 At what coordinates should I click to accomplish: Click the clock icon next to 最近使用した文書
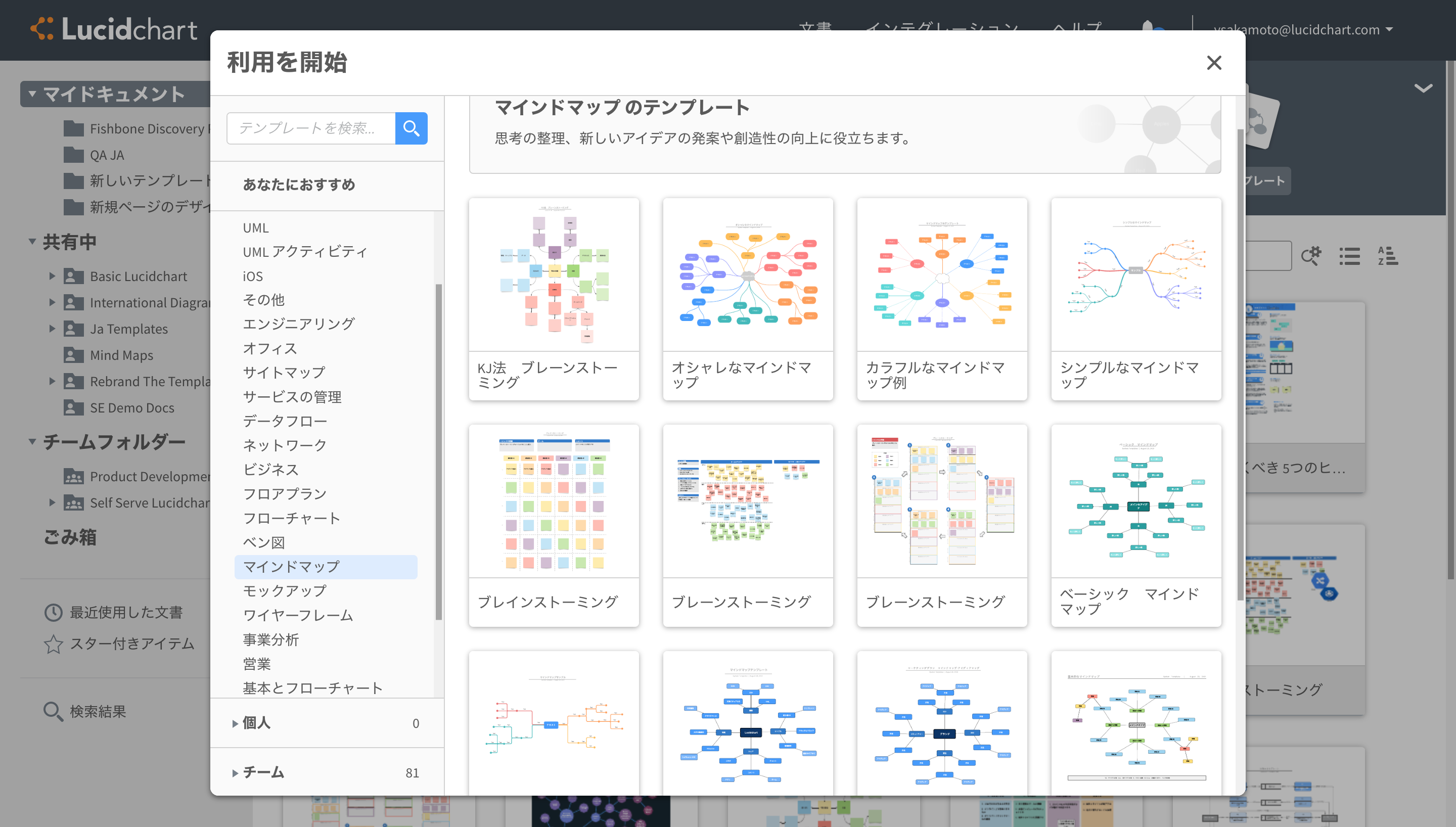pyautogui.click(x=53, y=612)
